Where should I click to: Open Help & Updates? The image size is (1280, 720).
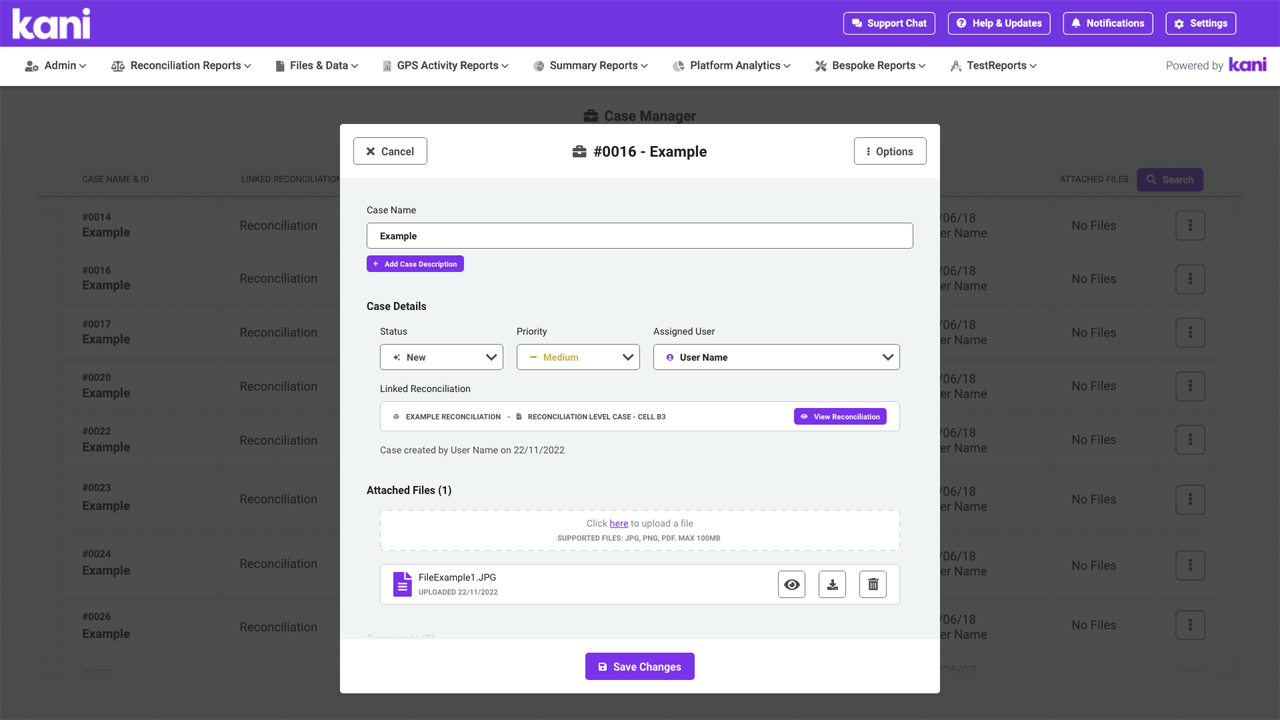(x=998, y=22)
